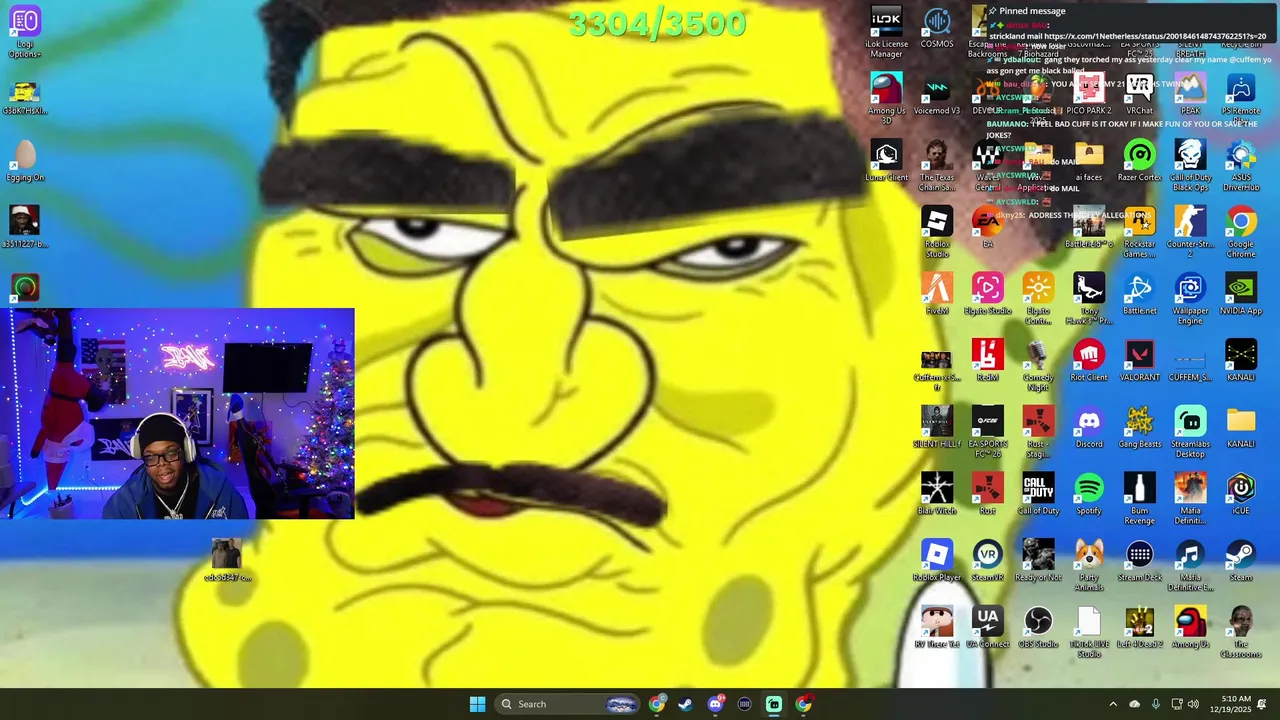The width and height of the screenshot is (1280, 720).
Task: Open the FiveM shortcut
Action: (937, 295)
